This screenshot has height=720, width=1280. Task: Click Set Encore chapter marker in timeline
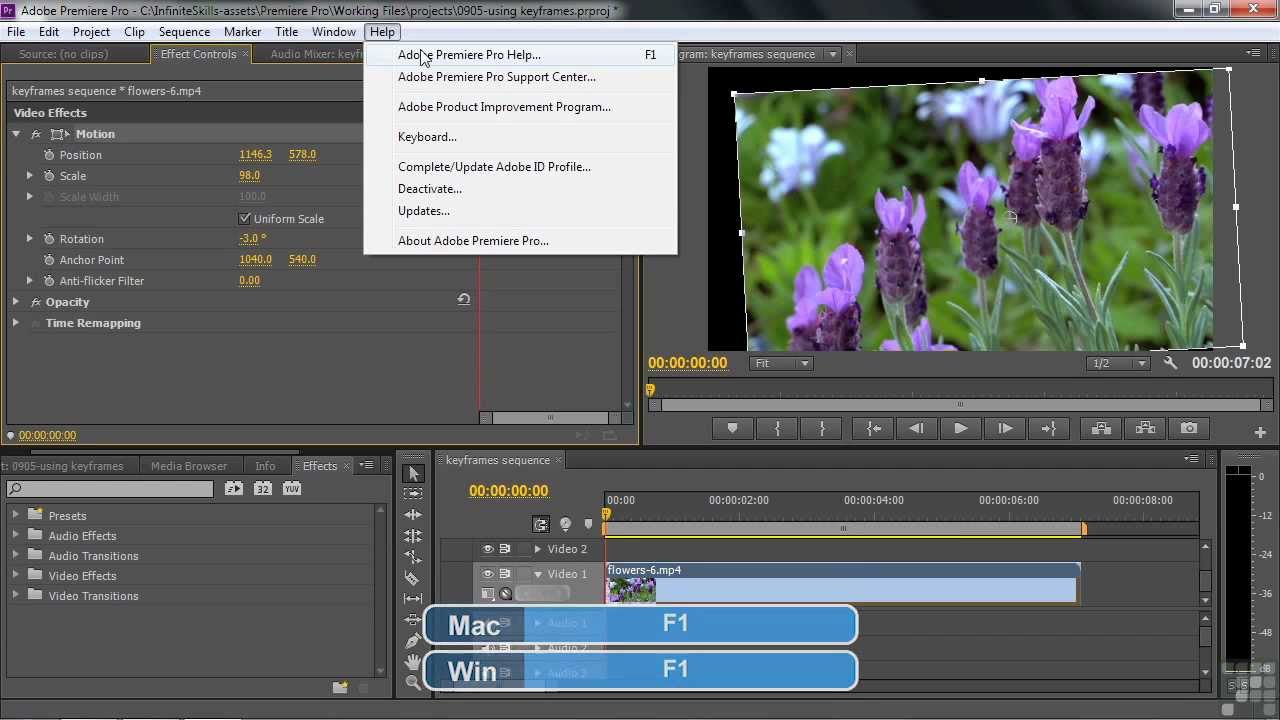(565, 524)
